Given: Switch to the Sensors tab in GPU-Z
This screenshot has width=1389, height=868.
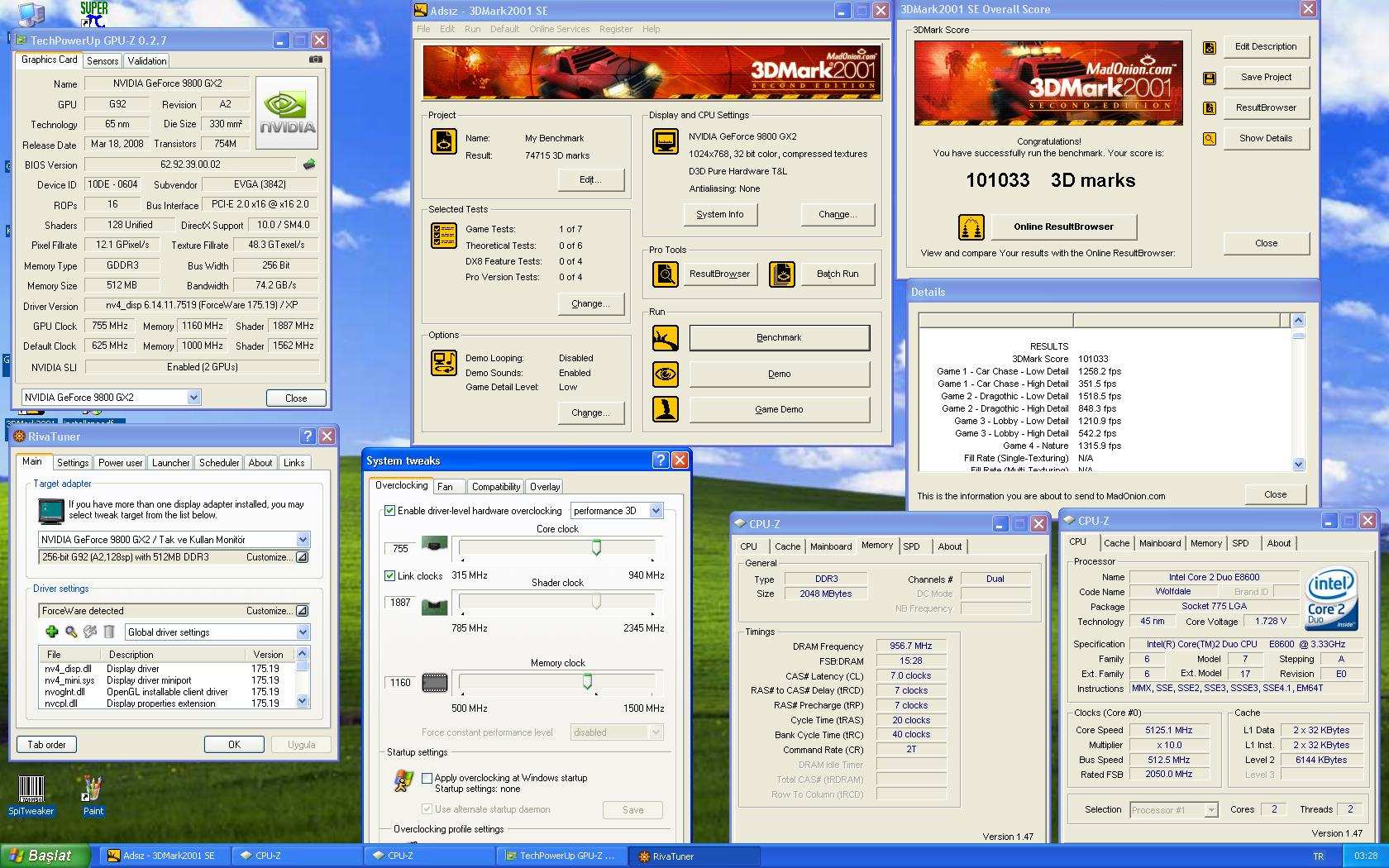Looking at the screenshot, I should point(103,61).
